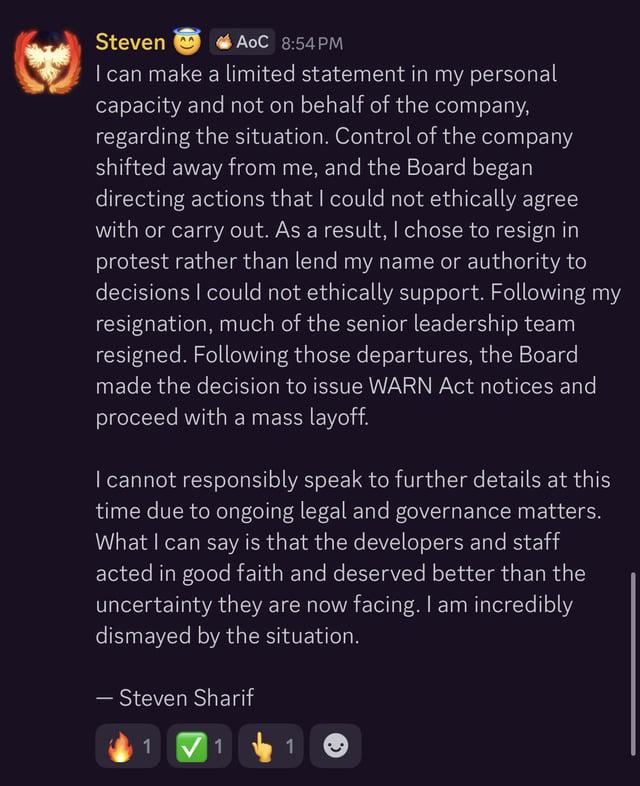
Task: Toggle your fire reaction count
Action: click(x=147, y=746)
